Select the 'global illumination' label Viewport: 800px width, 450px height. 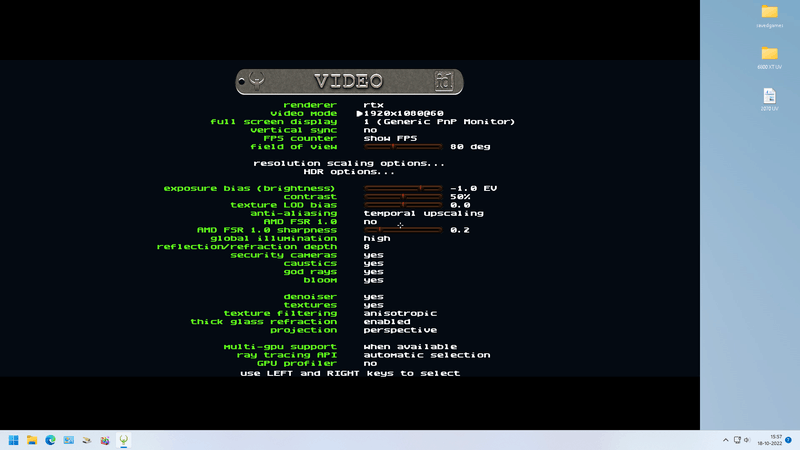[x=273, y=238]
